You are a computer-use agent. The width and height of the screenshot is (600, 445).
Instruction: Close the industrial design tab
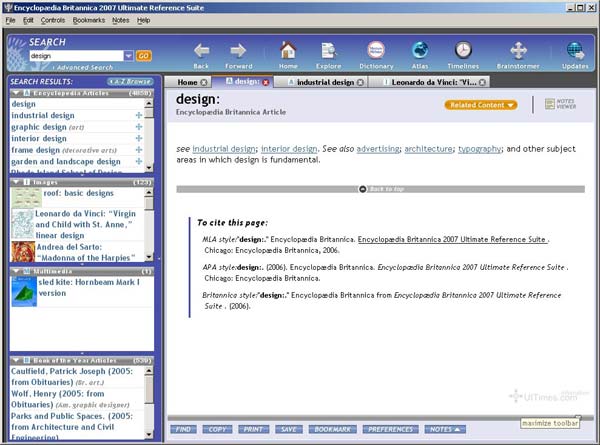tap(360, 82)
